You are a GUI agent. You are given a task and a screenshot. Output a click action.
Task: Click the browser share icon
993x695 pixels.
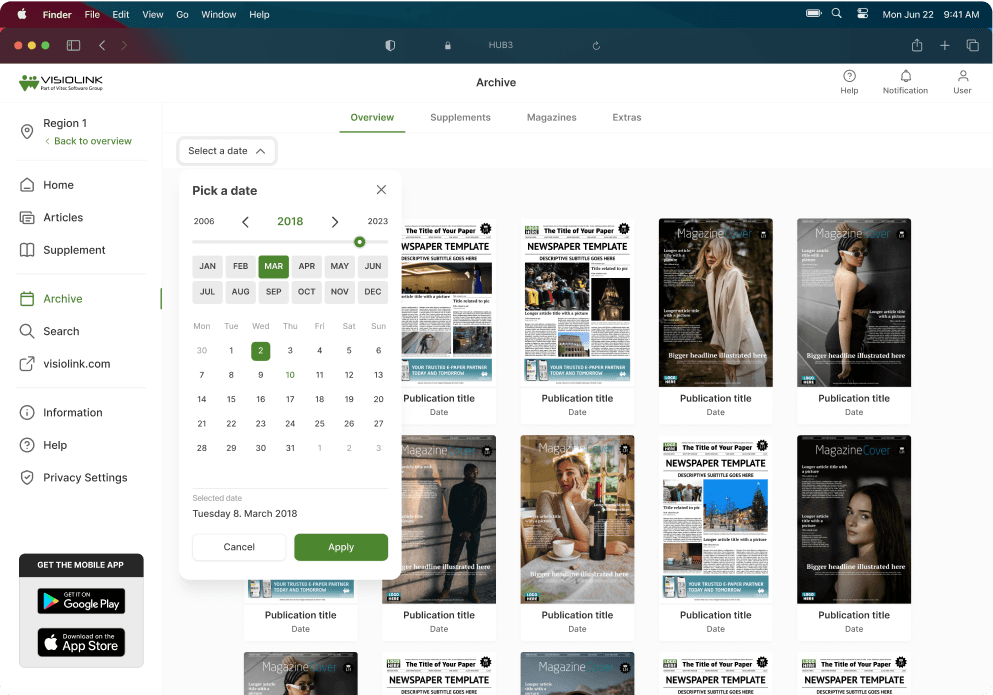pos(916,45)
